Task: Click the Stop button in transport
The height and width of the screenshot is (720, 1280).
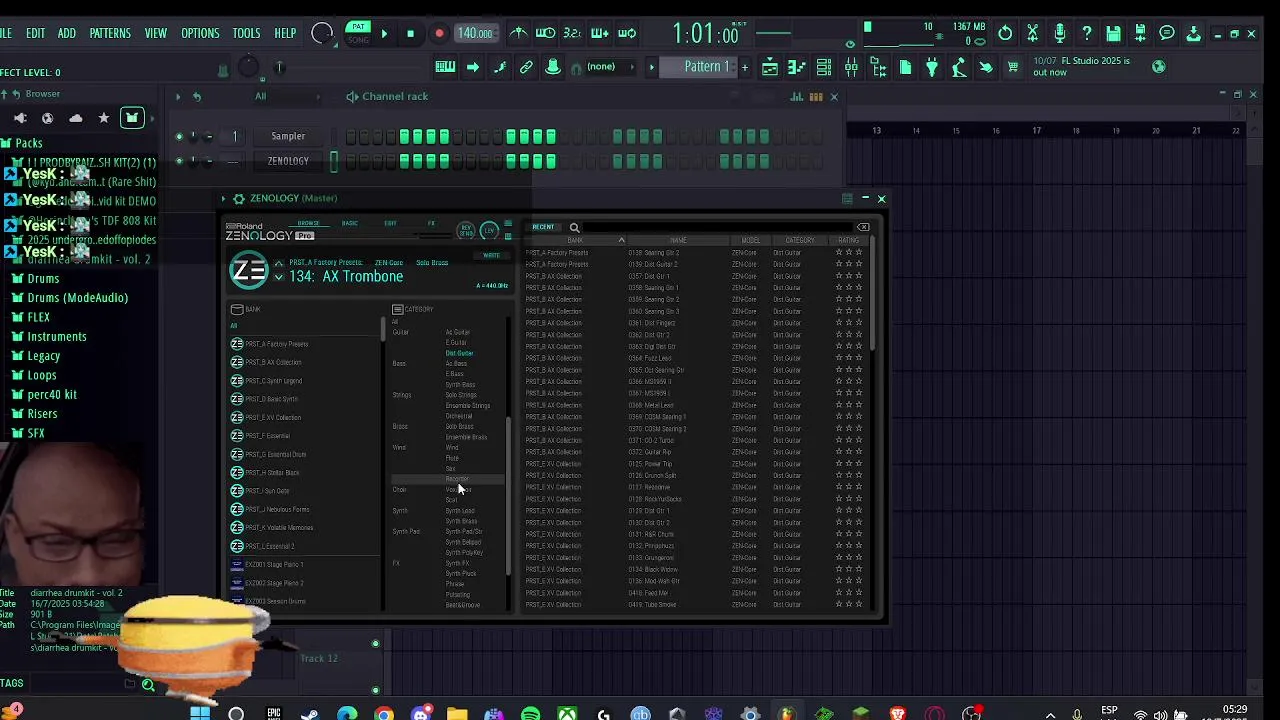Action: 410,34
